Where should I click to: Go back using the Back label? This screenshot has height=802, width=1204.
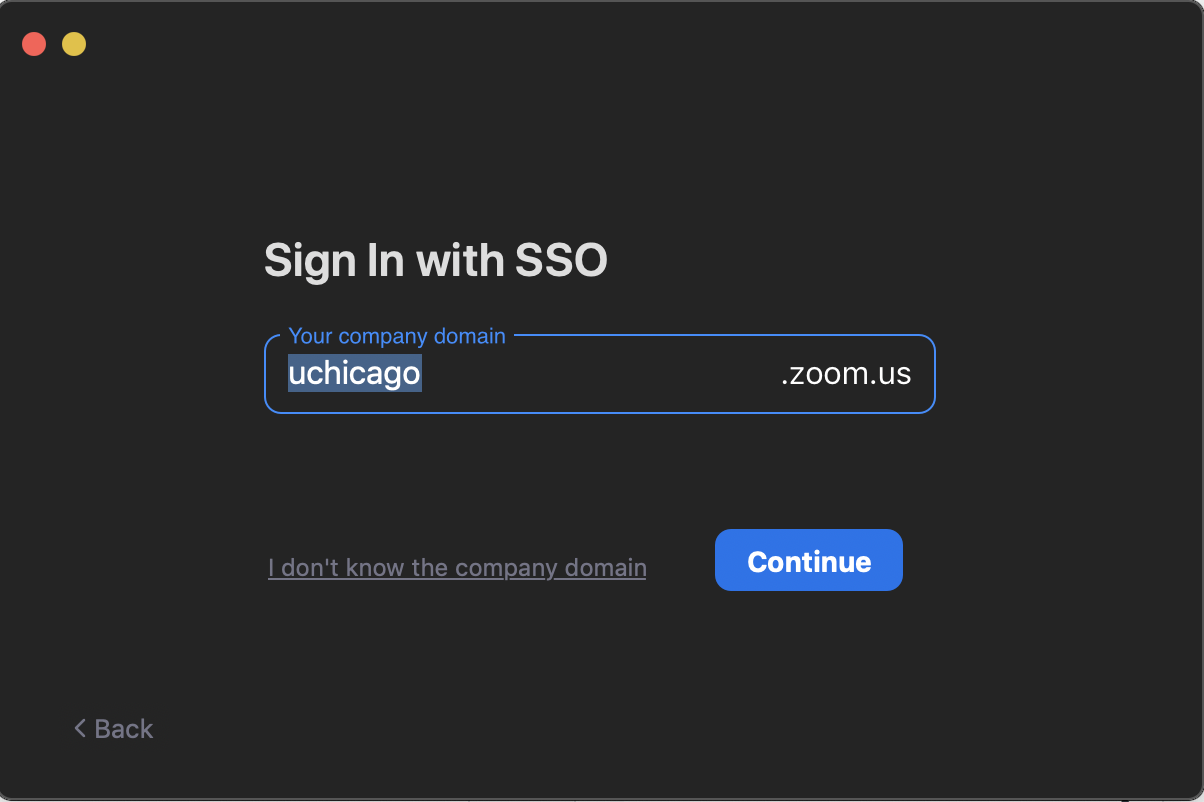(x=124, y=729)
